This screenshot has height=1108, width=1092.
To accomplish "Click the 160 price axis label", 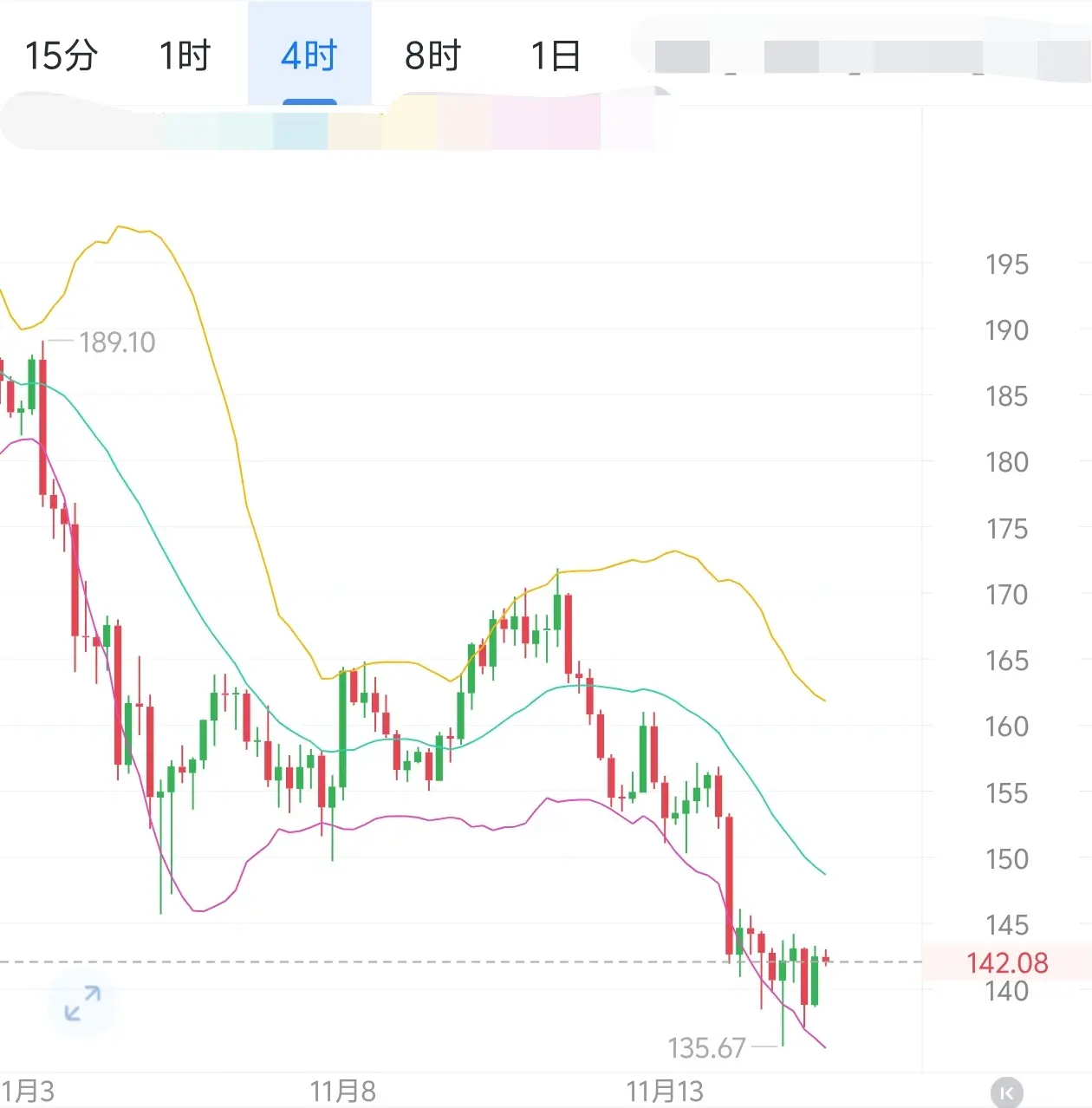I will tap(1006, 727).
